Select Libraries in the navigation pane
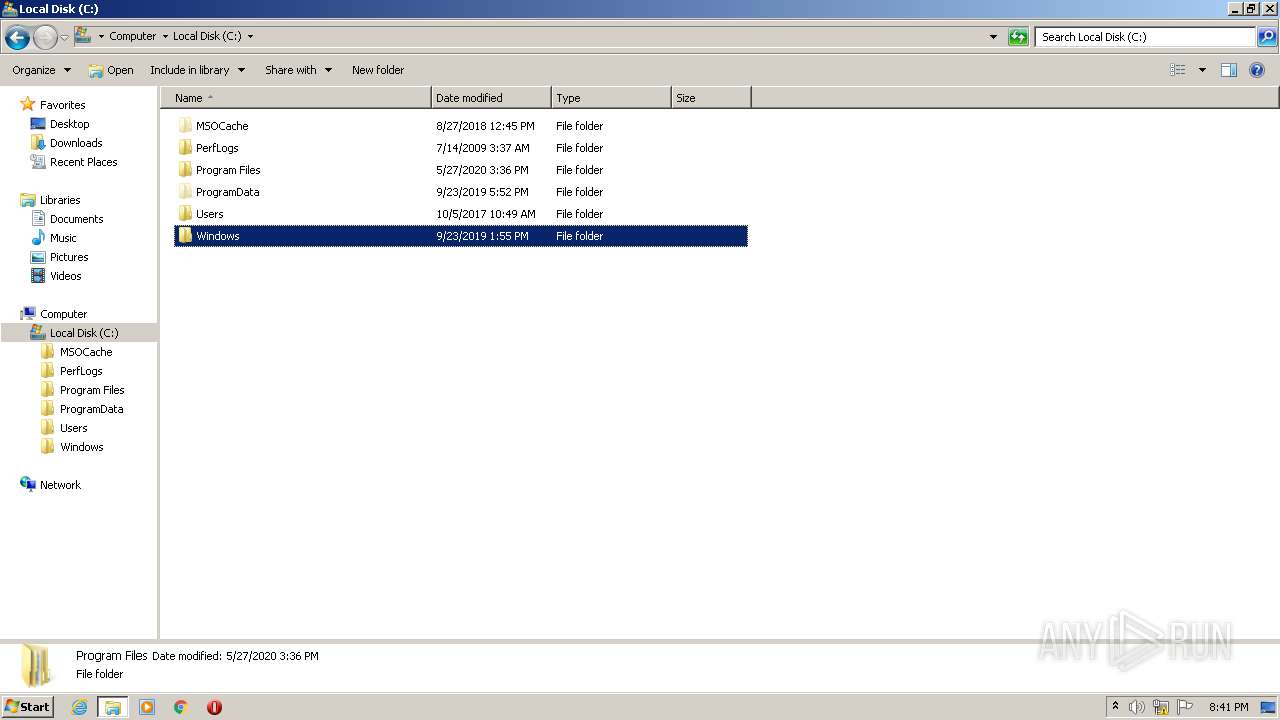Screen dimensions: 1280x720 click(x=60, y=200)
